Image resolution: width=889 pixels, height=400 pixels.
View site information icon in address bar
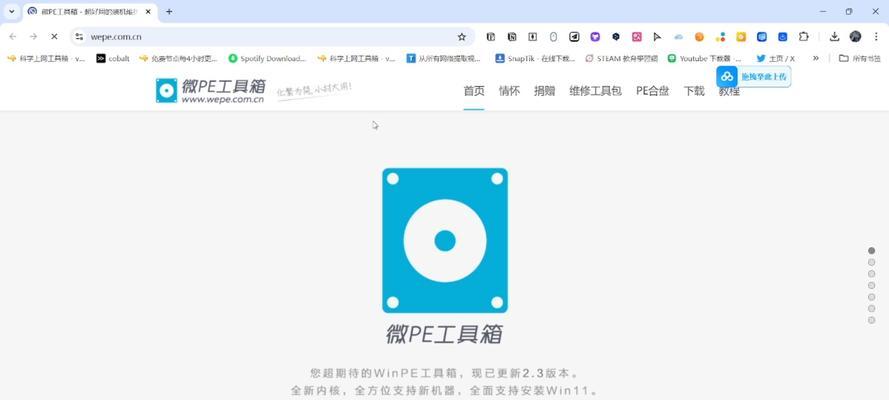[x=79, y=37]
